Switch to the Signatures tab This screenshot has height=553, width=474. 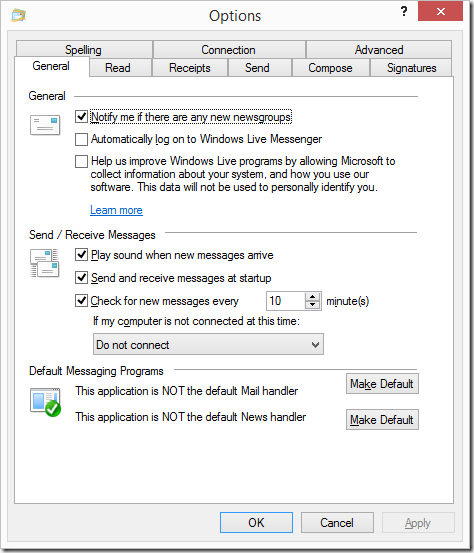[x=411, y=68]
